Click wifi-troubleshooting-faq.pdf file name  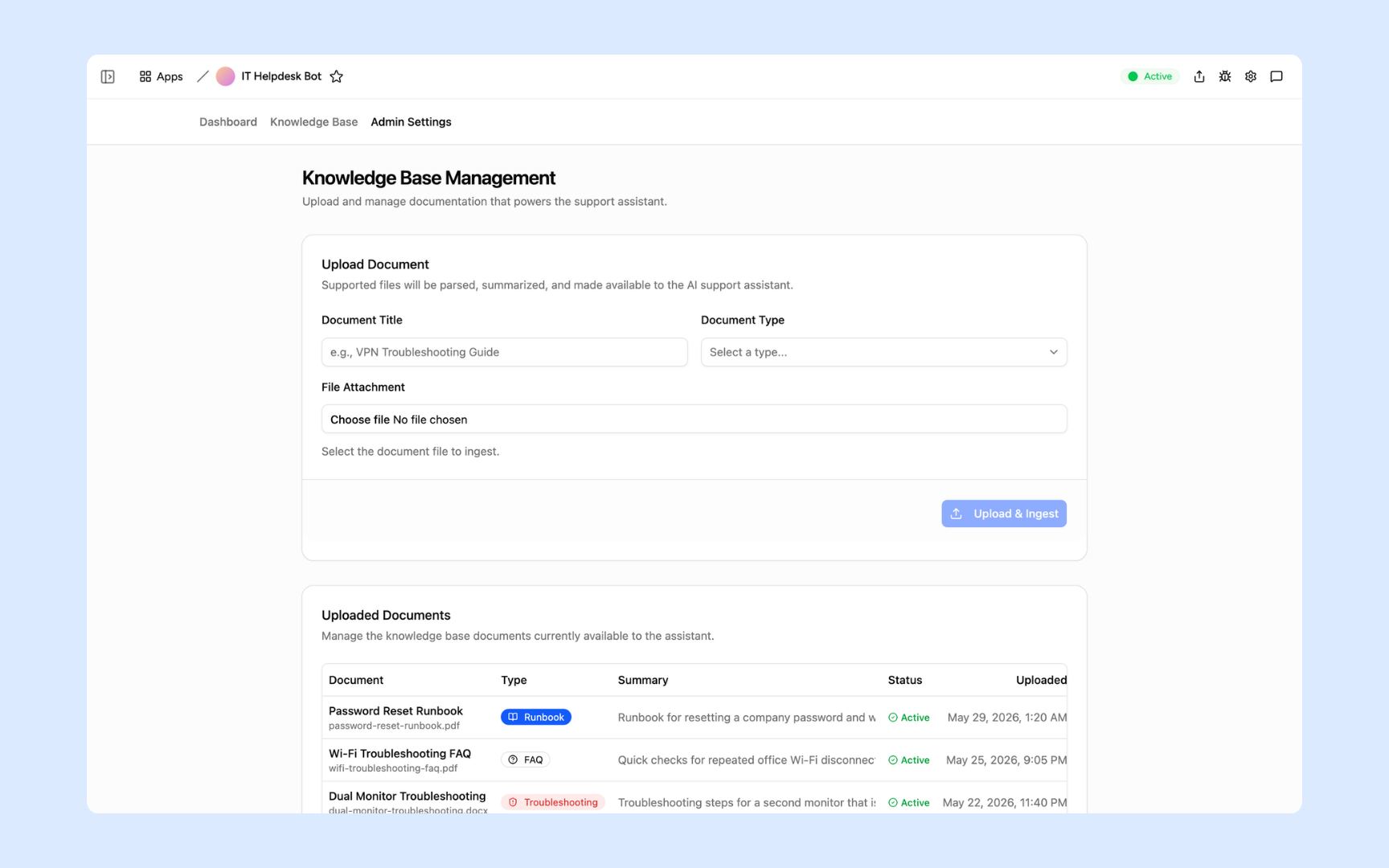[x=393, y=768]
